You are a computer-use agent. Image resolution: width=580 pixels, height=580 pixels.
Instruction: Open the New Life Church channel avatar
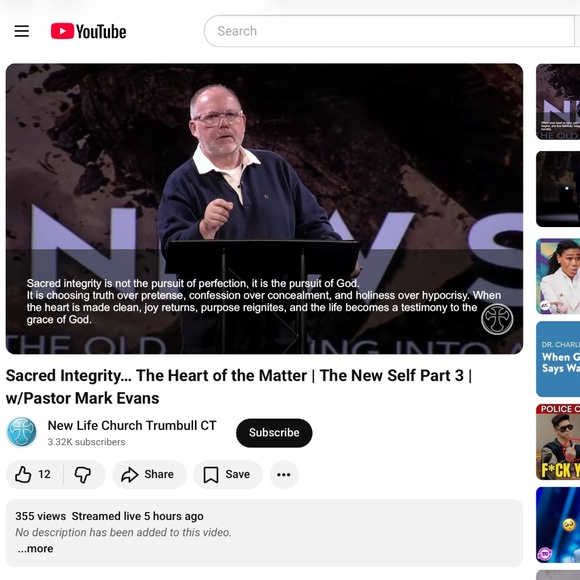(x=22, y=432)
